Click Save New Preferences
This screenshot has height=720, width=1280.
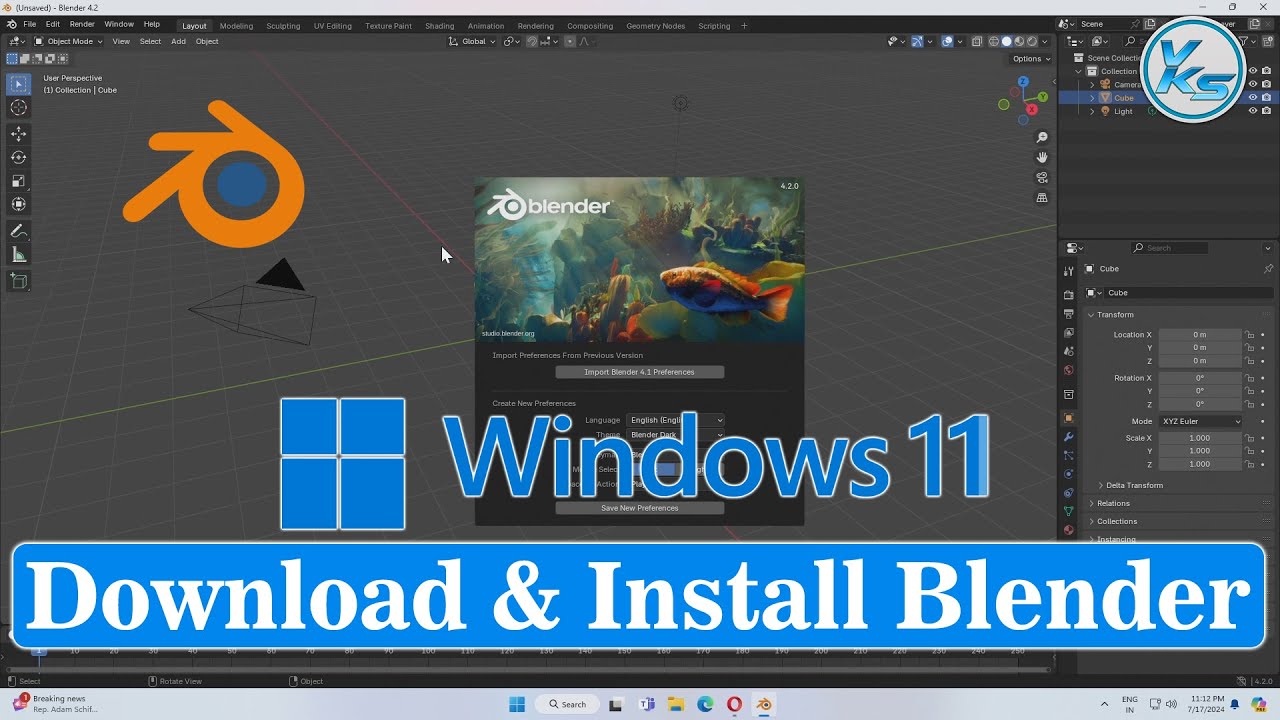[x=639, y=507]
